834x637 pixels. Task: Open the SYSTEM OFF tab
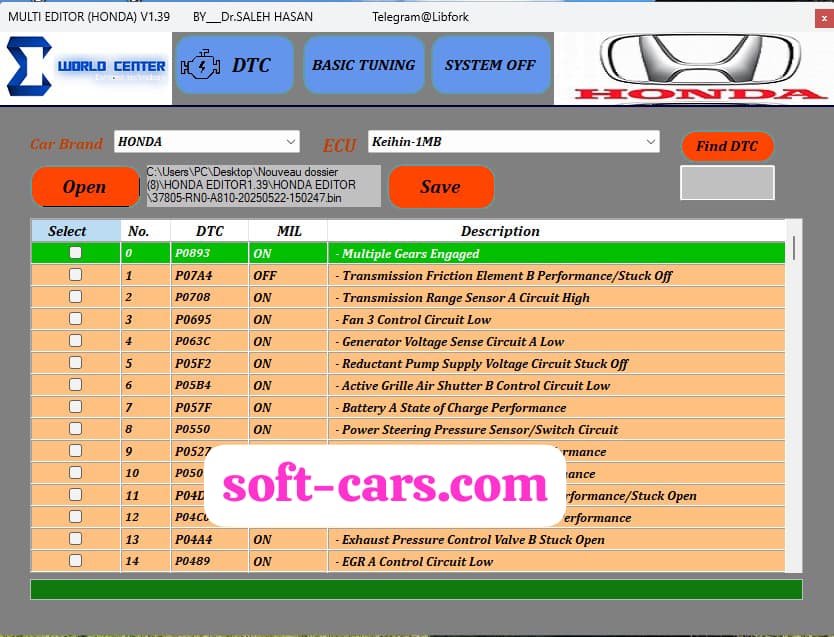[490, 65]
